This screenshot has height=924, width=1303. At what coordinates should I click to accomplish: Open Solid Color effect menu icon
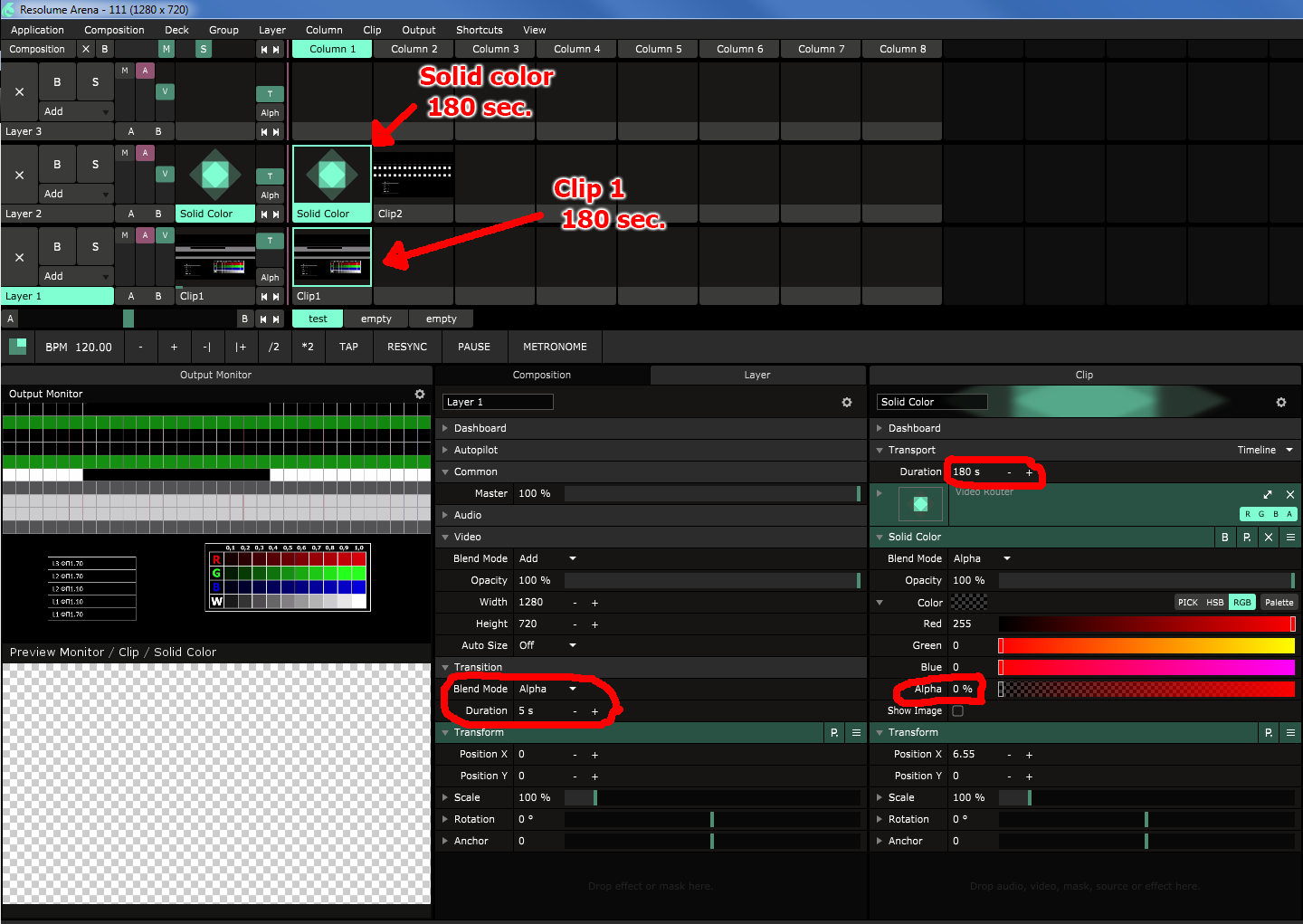(x=1290, y=537)
